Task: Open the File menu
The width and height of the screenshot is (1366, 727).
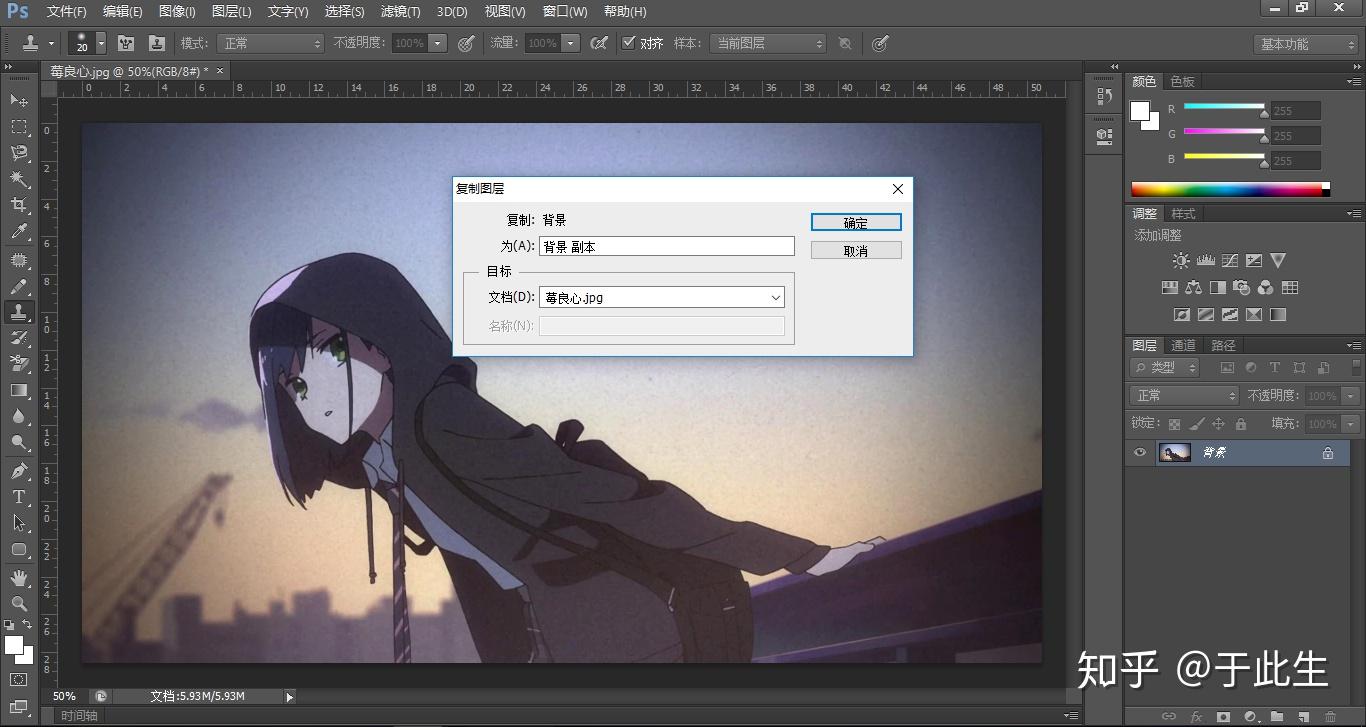Action: (x=67, y=11)
